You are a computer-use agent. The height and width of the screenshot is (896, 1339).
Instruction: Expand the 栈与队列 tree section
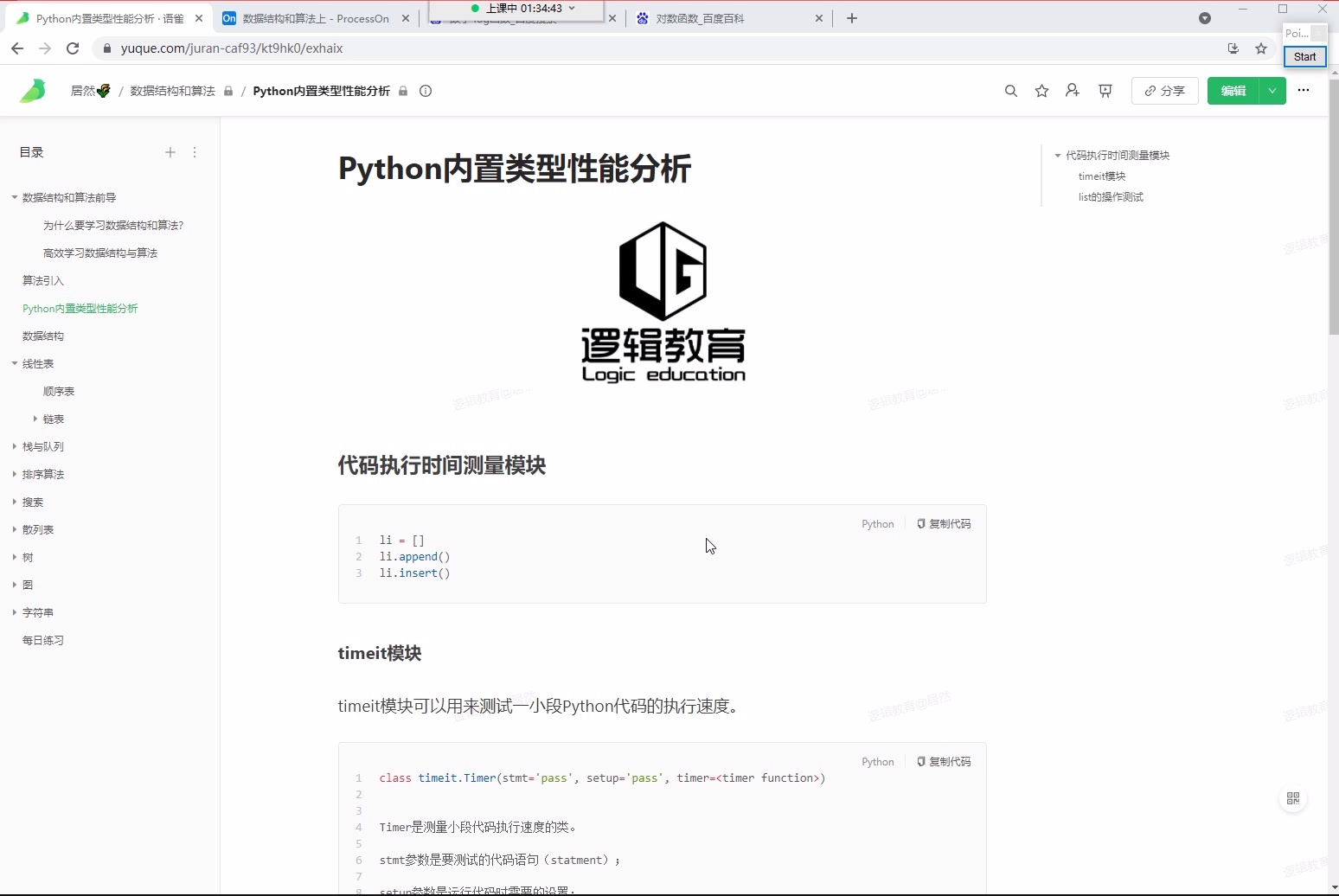point(15,446)
